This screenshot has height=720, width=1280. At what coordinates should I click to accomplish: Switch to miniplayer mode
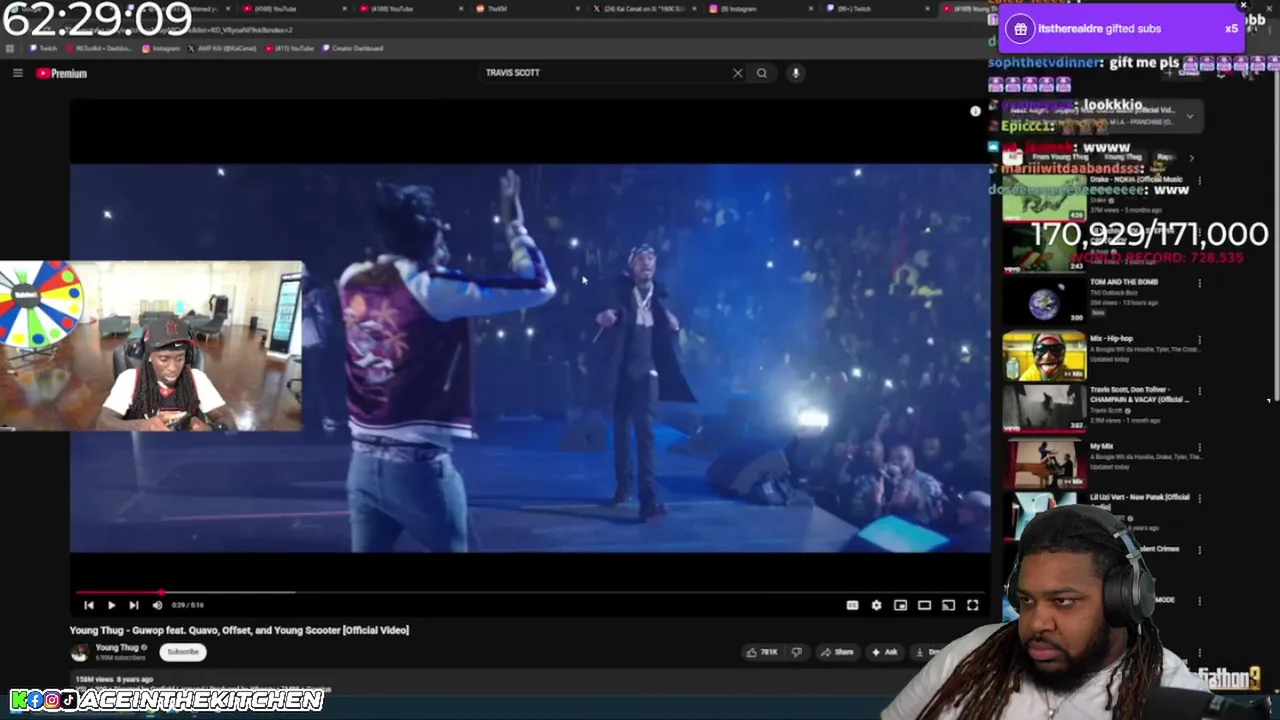[x=900, y=605]
